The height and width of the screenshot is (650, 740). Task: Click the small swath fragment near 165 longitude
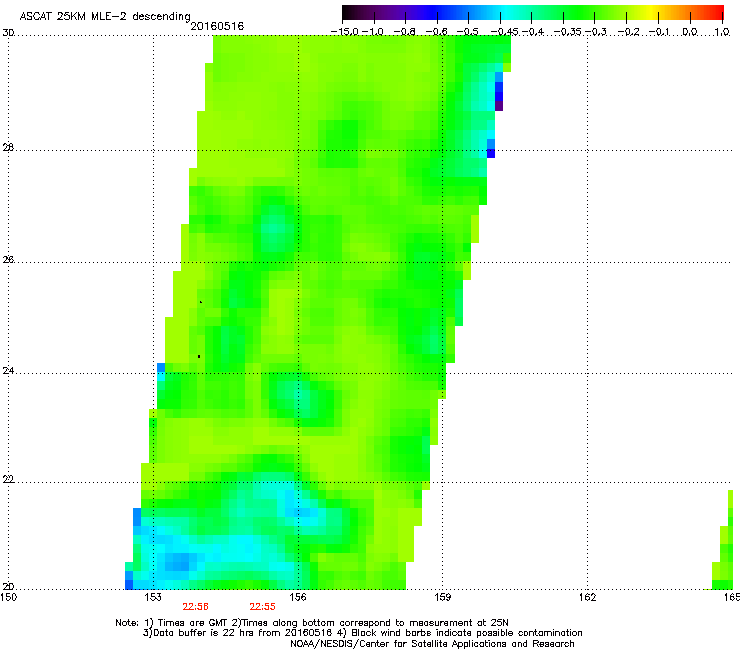723,540
